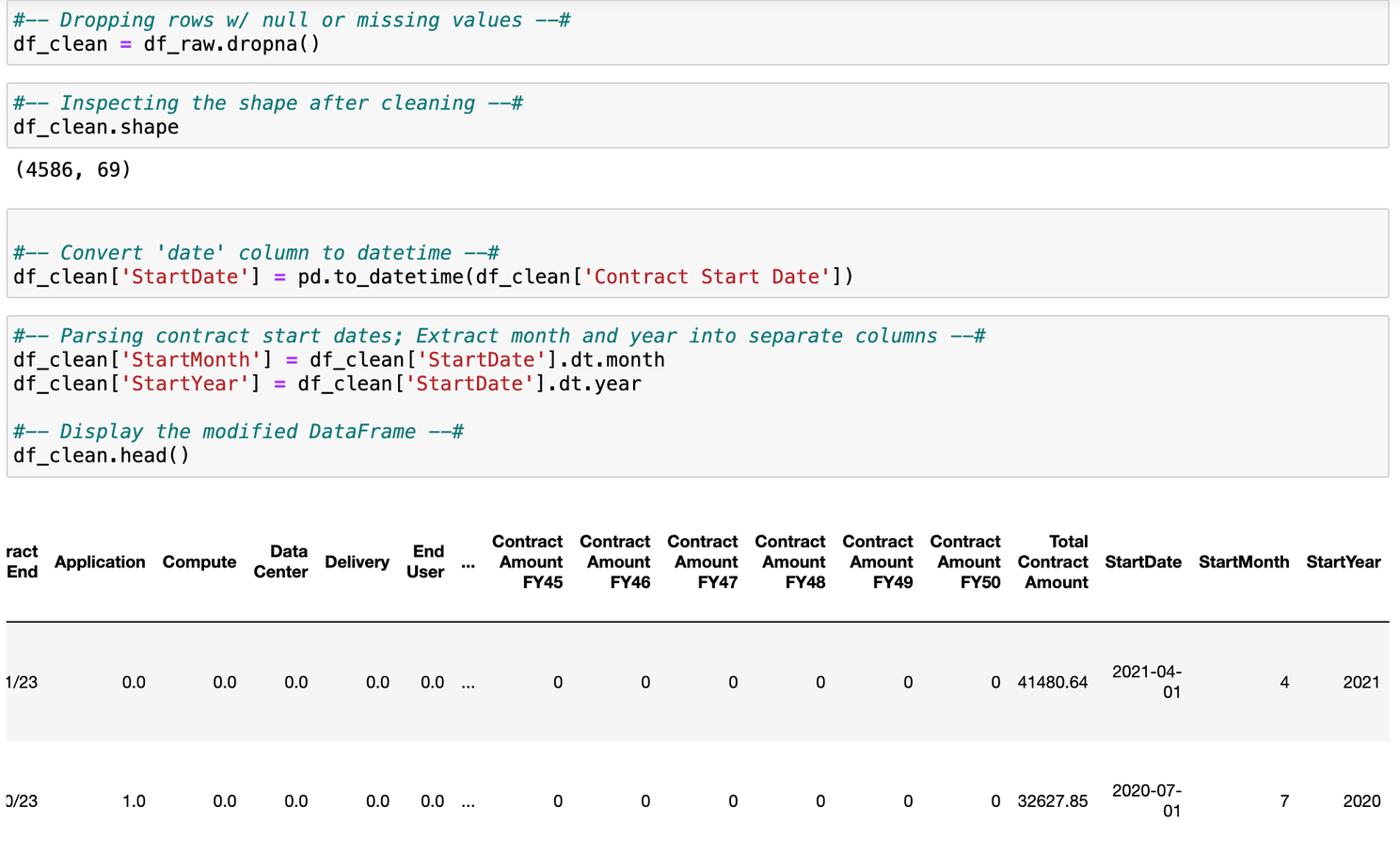Select the Compute column header
Viewport: 1400px width, 854px height.
199,562
